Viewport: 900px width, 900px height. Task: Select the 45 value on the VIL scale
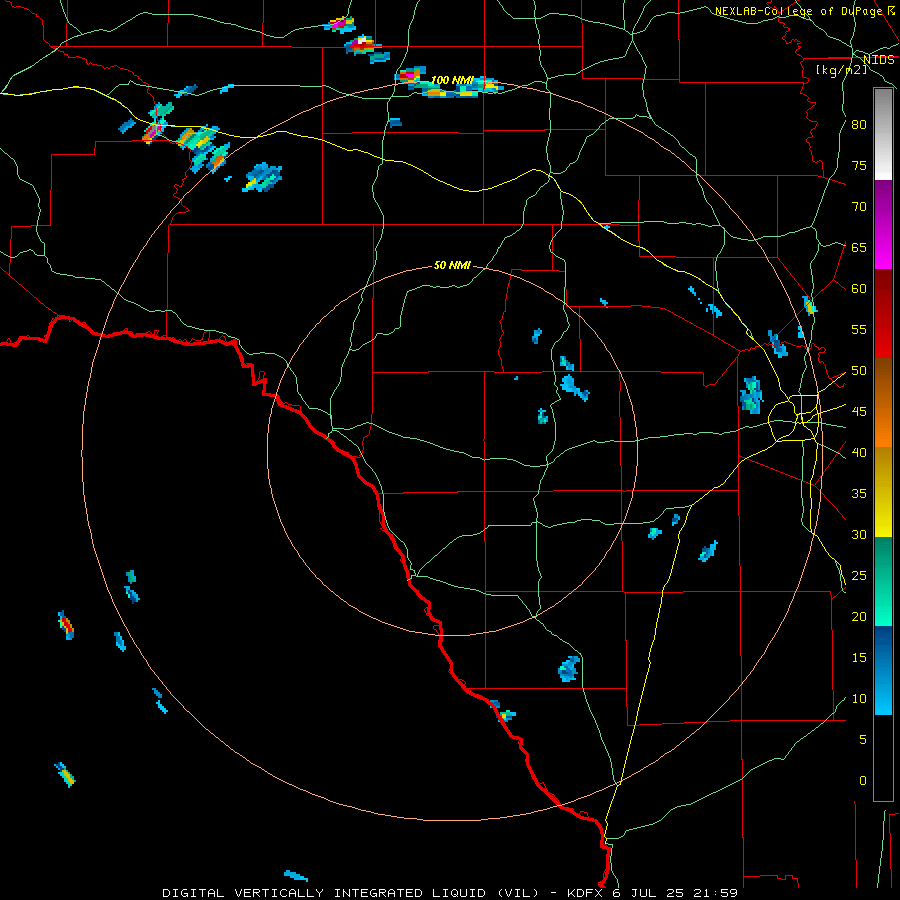pos(859,412)
